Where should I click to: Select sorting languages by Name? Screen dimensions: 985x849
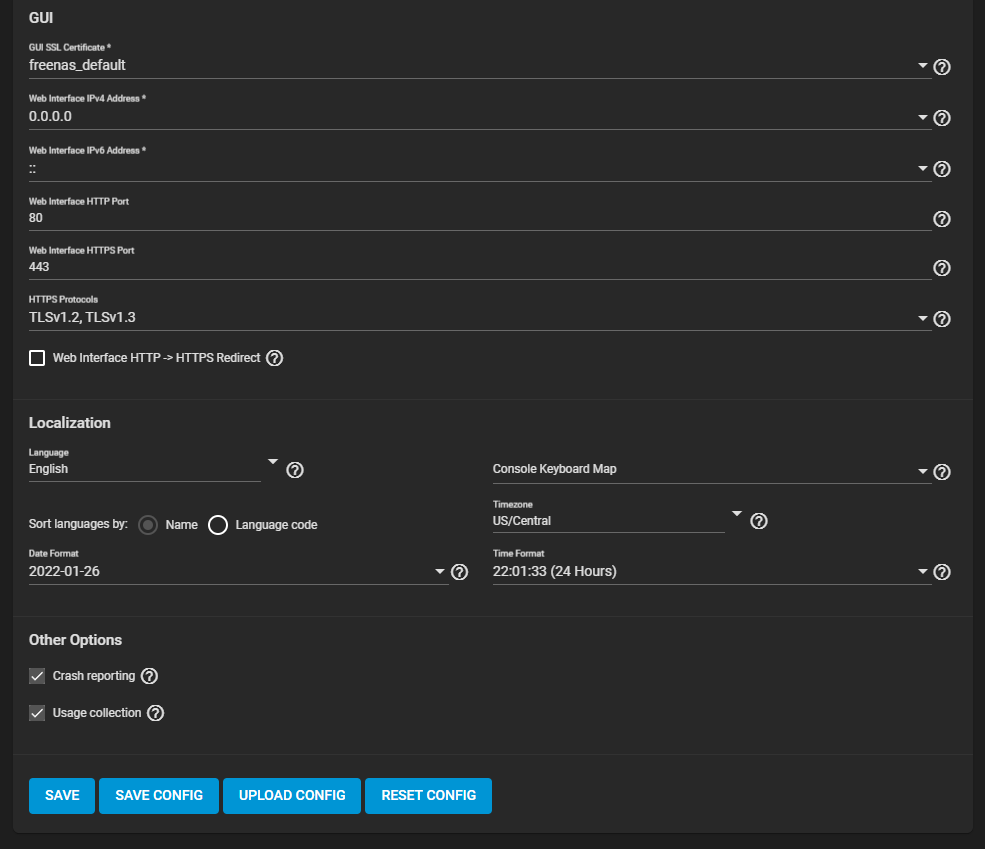148,524
